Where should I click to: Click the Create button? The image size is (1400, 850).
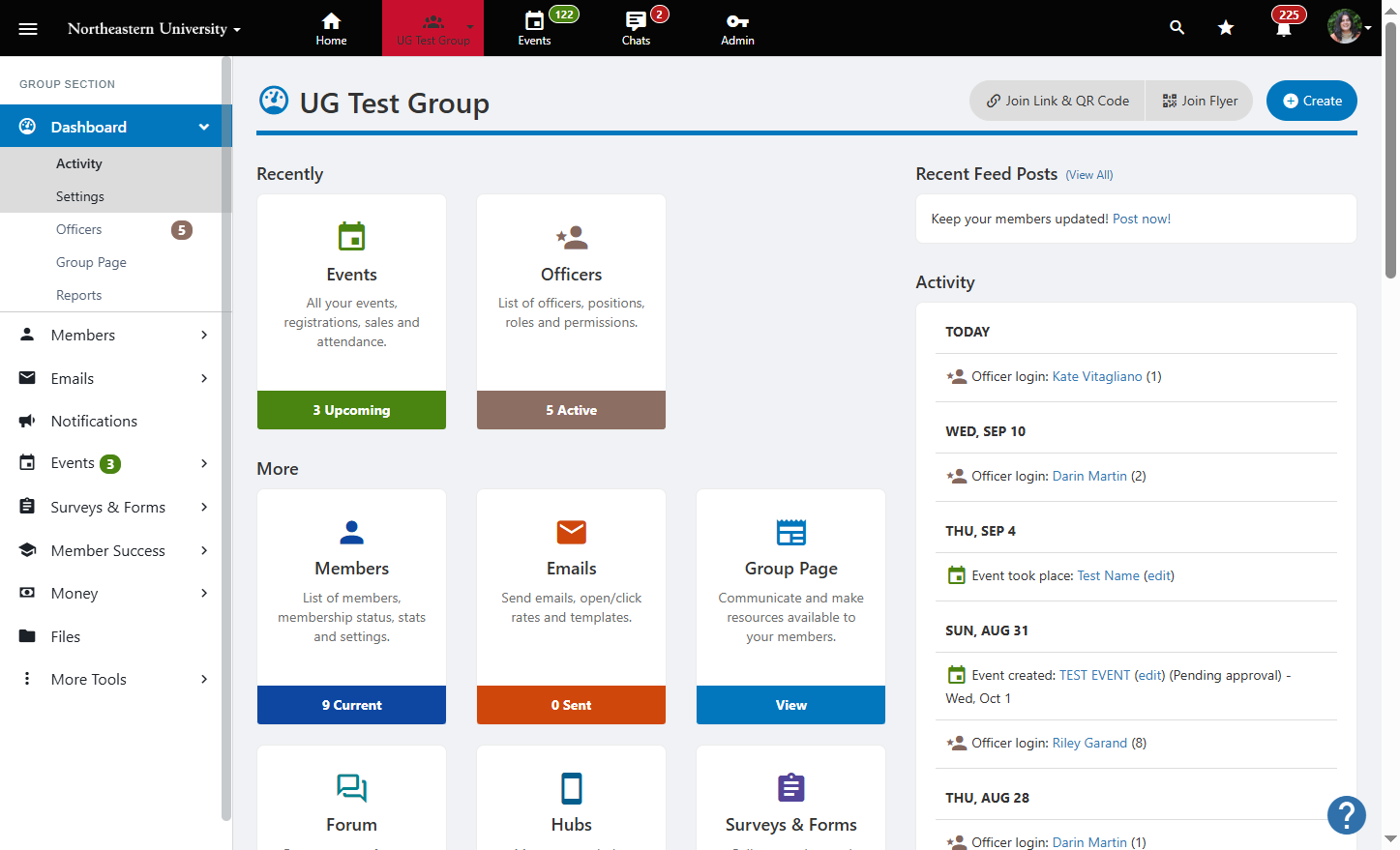(x=1312, y=101)
